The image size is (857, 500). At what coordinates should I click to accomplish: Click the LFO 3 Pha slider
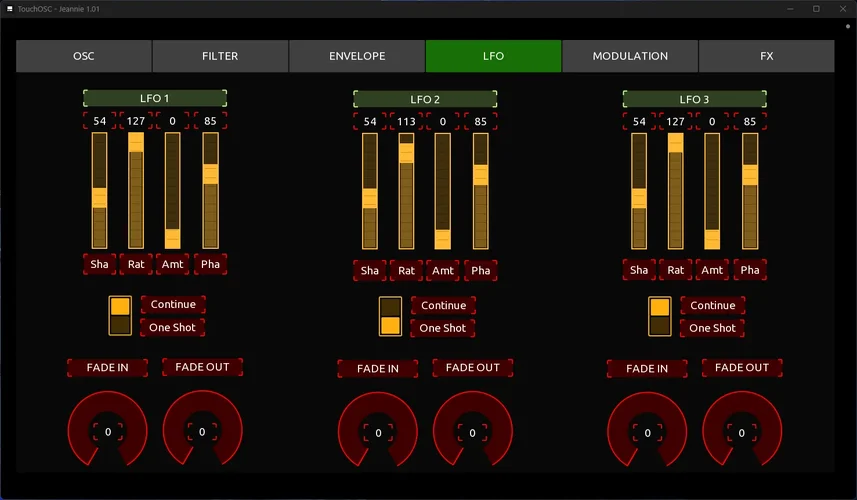click(x=750, y=190)
